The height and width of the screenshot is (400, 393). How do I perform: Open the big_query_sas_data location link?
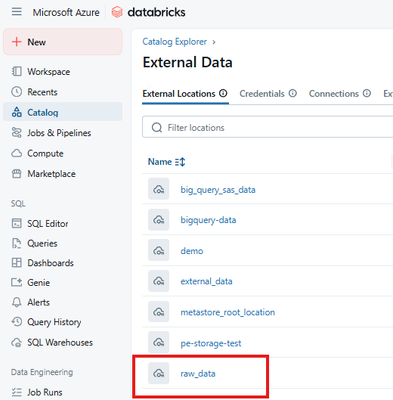click(218, 190)
